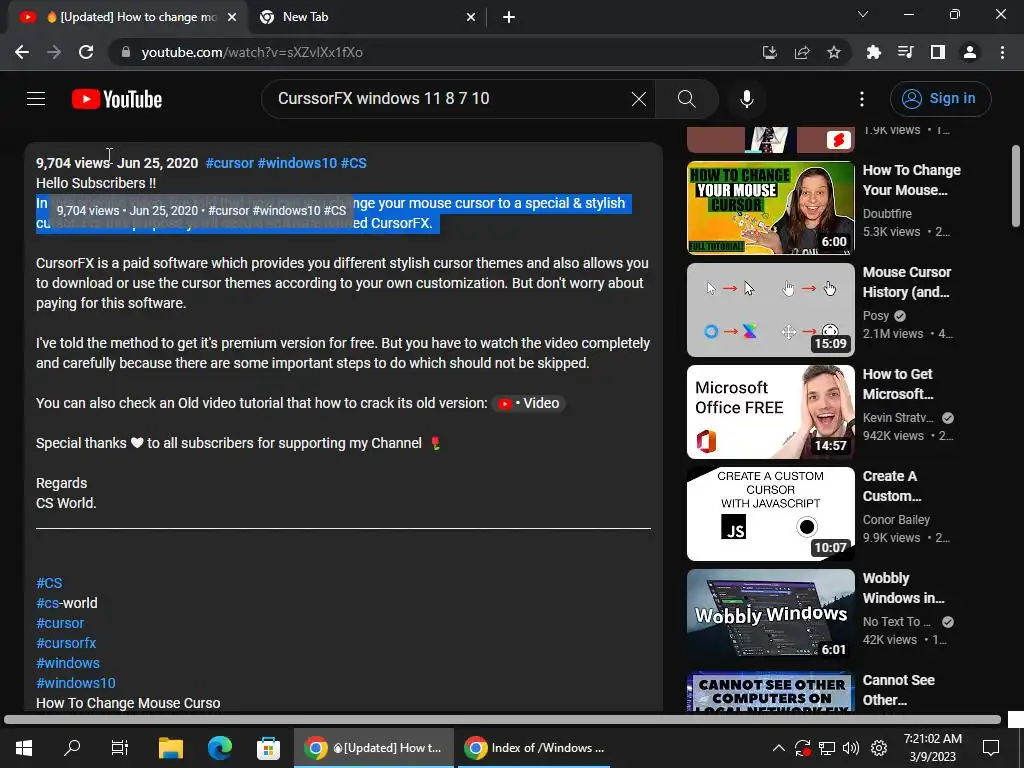Open the old version Video link
Viewport: 1024px width, 768px height.
pos(529,404)
